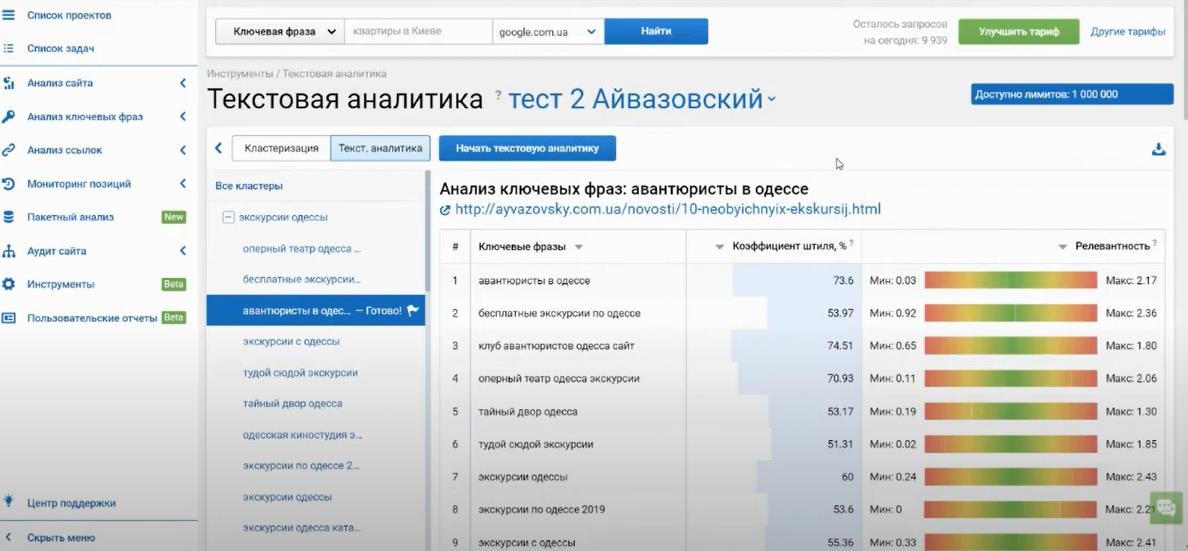The image size is (1188, 551).
Task: Select cluster оперный театр одесса
Action: pos(302,249)
